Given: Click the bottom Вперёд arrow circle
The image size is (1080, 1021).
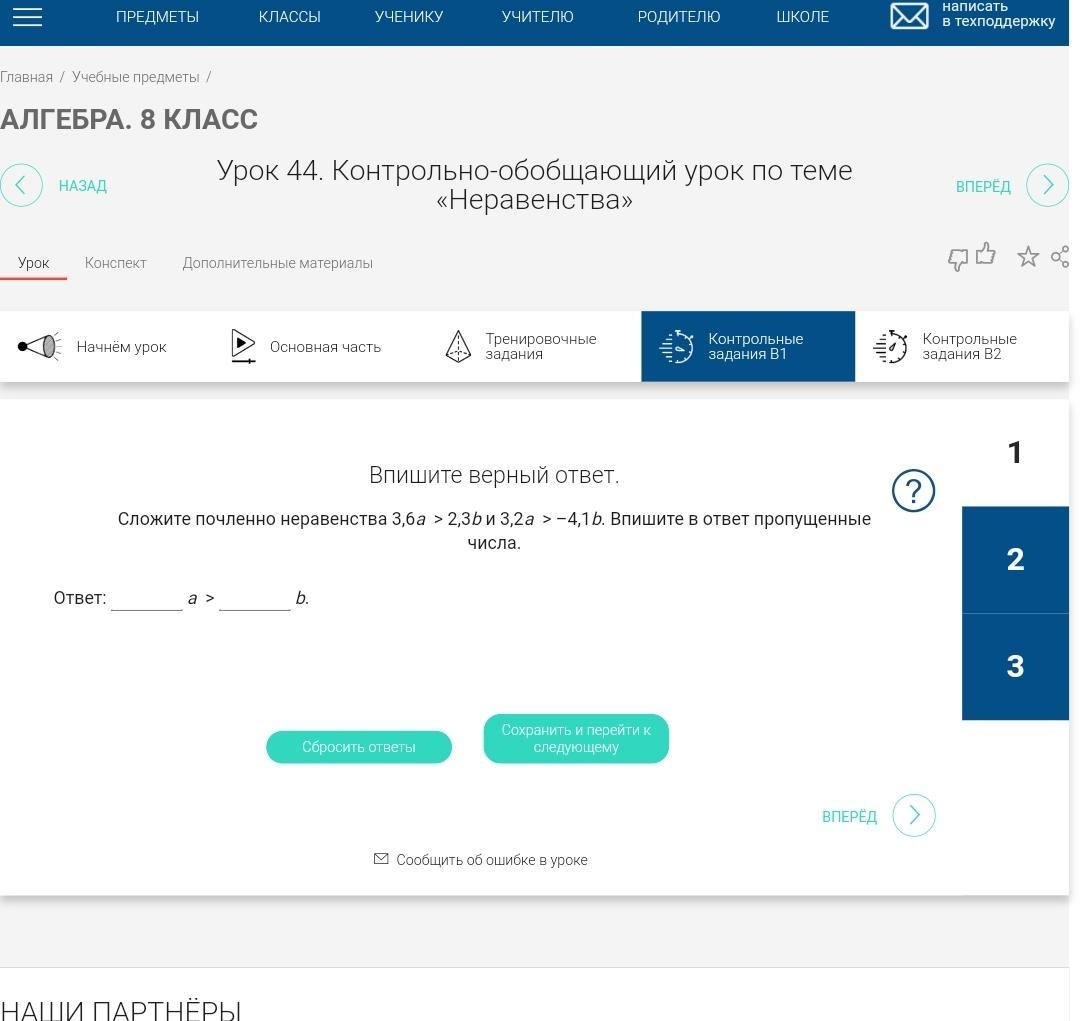Looking at the screenshot, I should point(913,816).
